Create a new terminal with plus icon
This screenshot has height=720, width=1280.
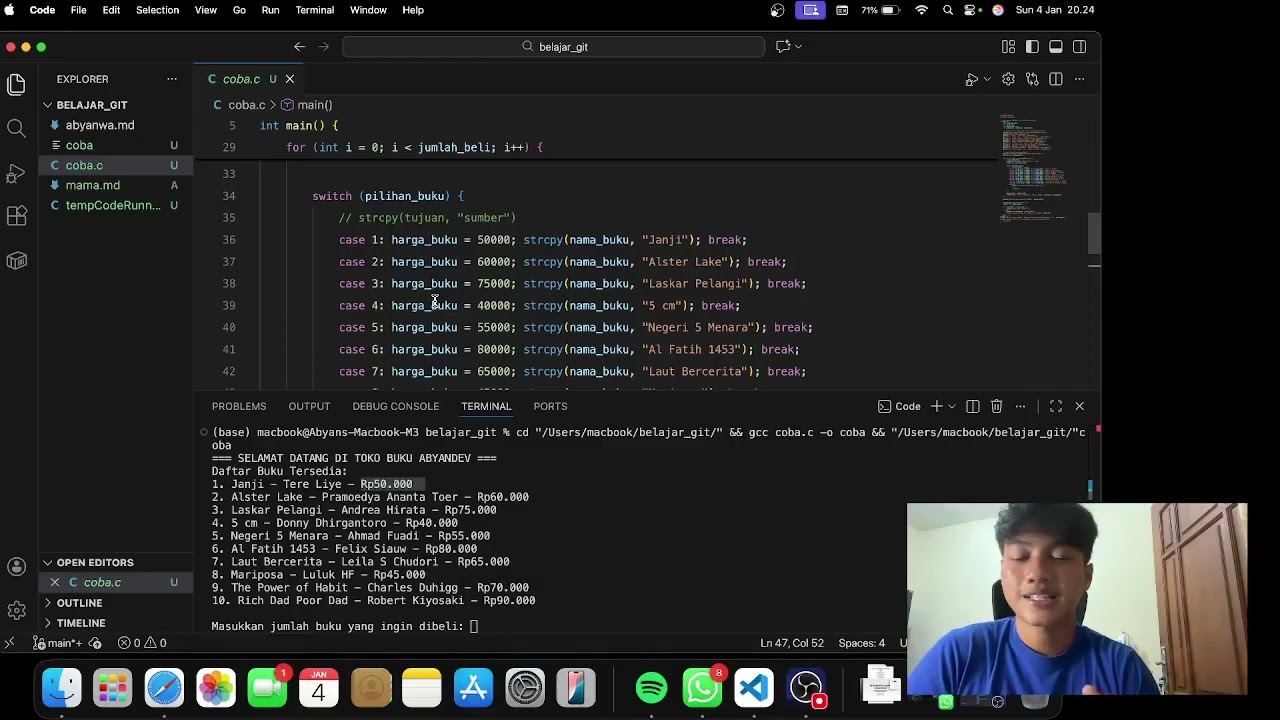pyautogui.click(x=937, y=406)
